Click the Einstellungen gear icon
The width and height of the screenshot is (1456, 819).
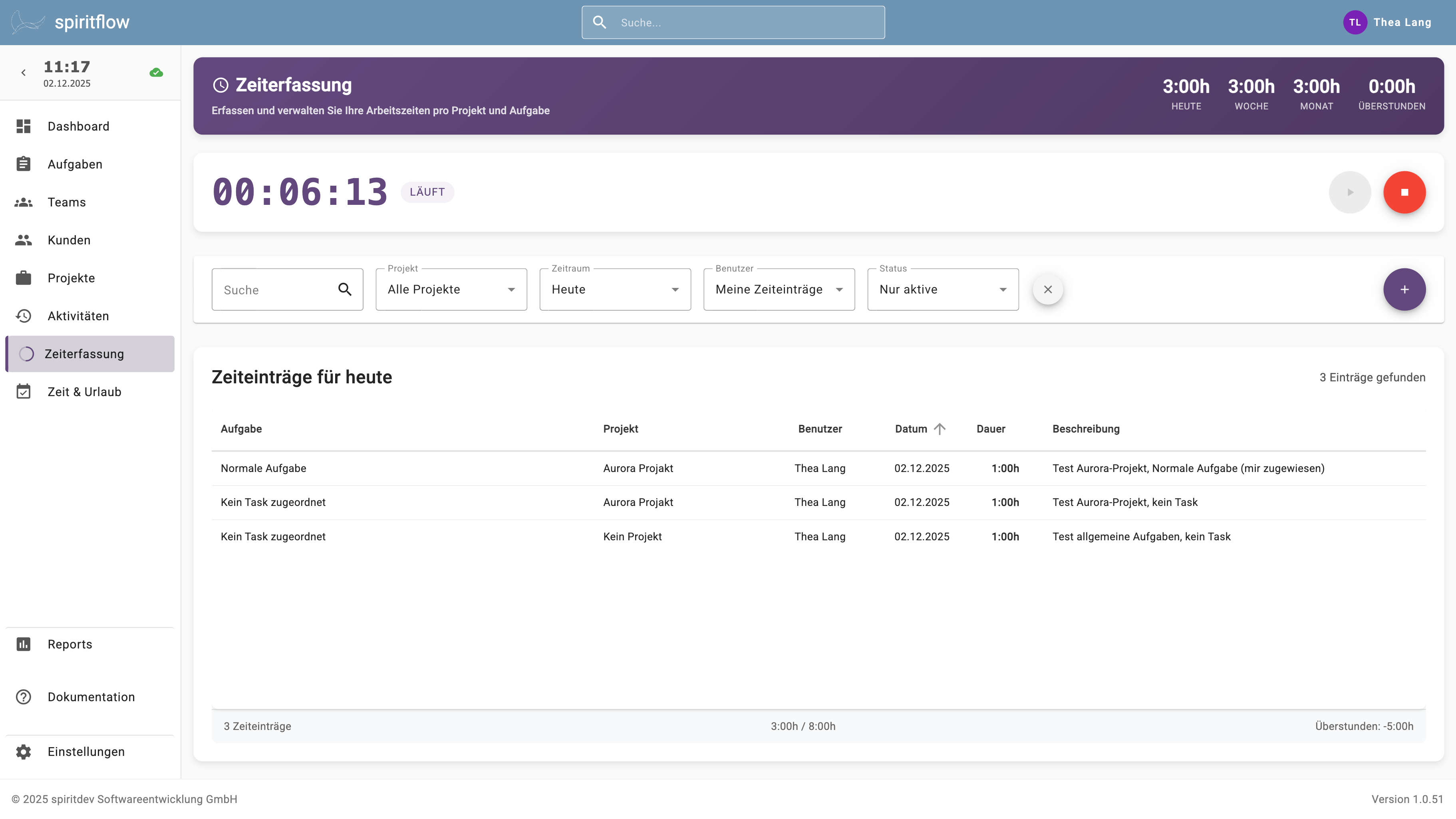pyautogui.click(x=23, y=751)
